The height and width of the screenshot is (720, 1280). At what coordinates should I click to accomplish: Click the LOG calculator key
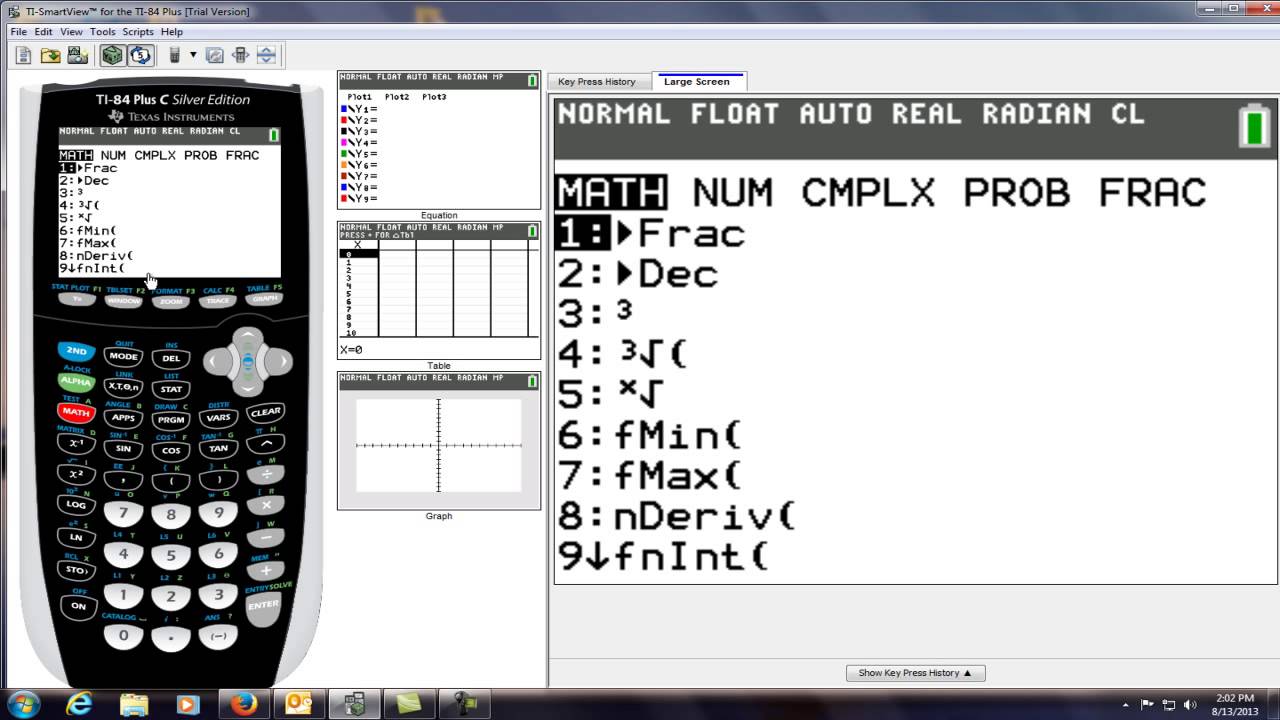click(x=76, y=505)
